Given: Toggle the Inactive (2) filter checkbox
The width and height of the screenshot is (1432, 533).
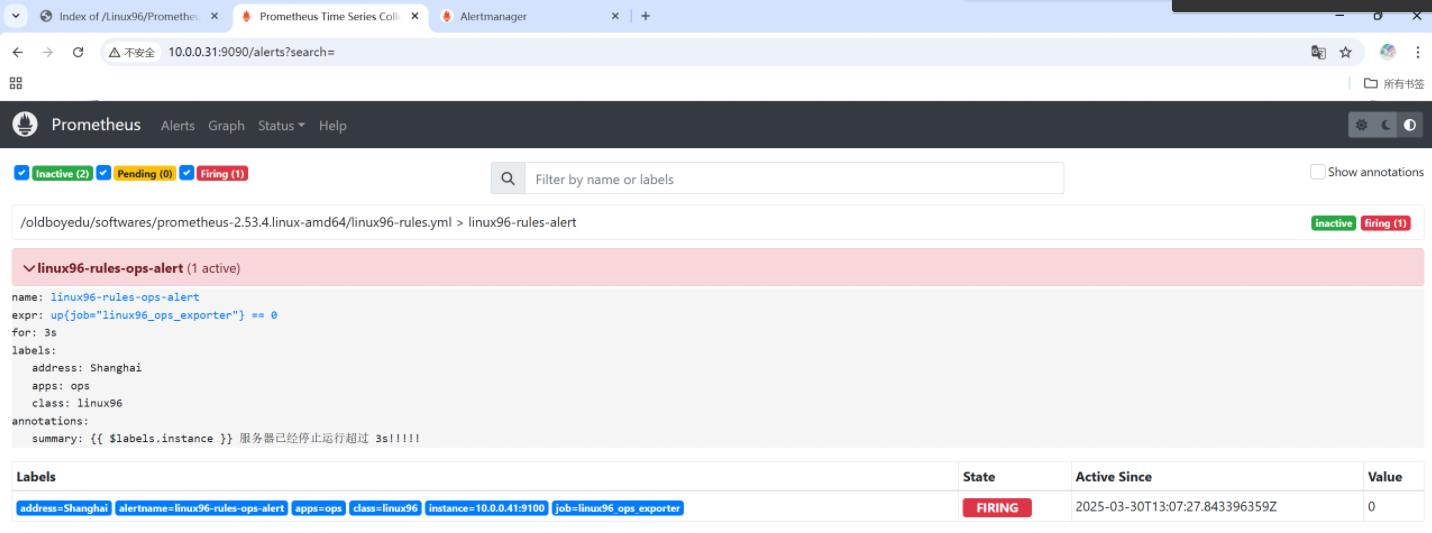Looking at the screenshot, I should click(x=21, y=173).
